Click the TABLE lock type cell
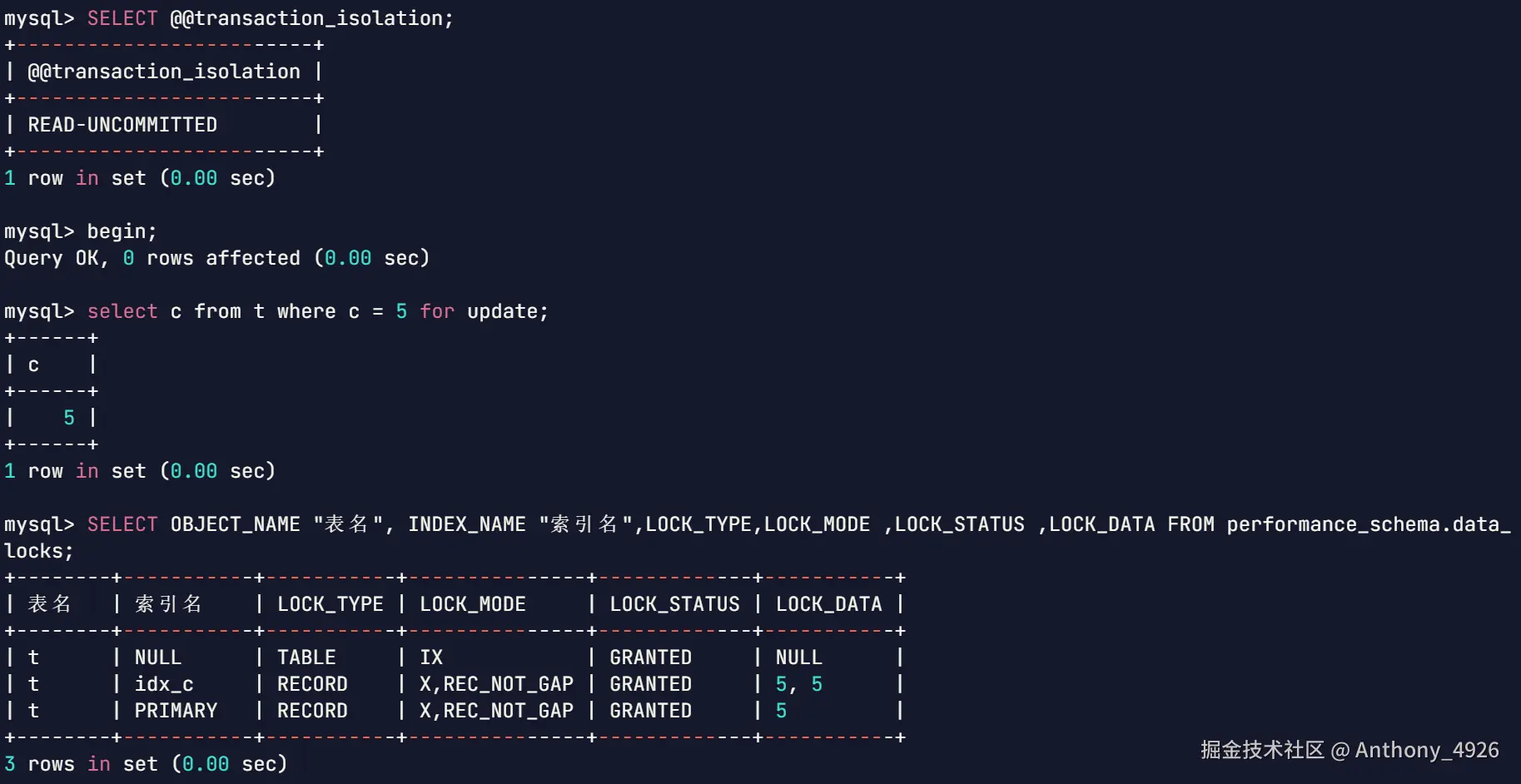 pos(306,657)
